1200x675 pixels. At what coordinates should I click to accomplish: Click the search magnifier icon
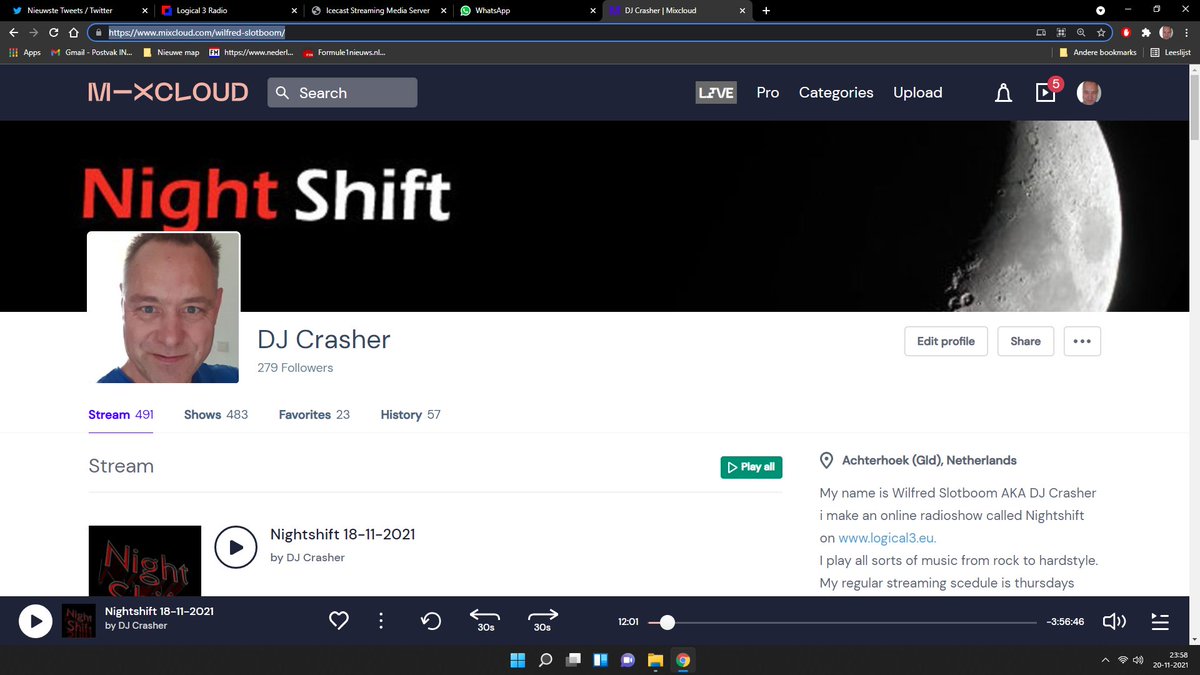pos(285,92)
